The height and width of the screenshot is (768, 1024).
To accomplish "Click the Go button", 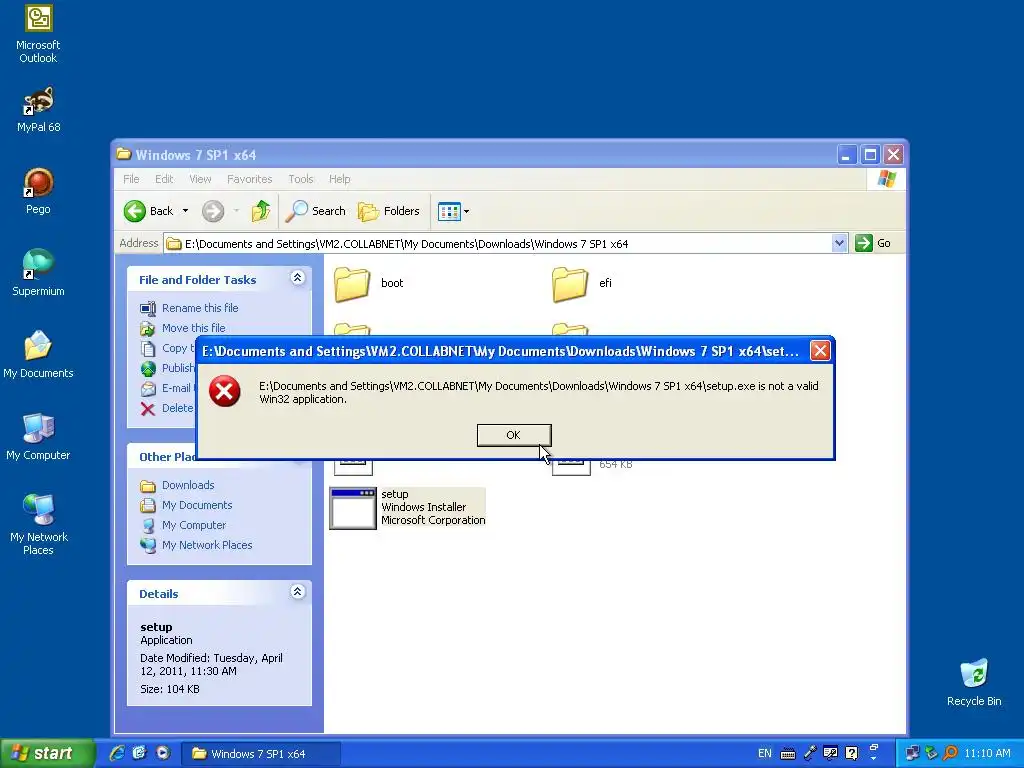I will click(873, 243).
